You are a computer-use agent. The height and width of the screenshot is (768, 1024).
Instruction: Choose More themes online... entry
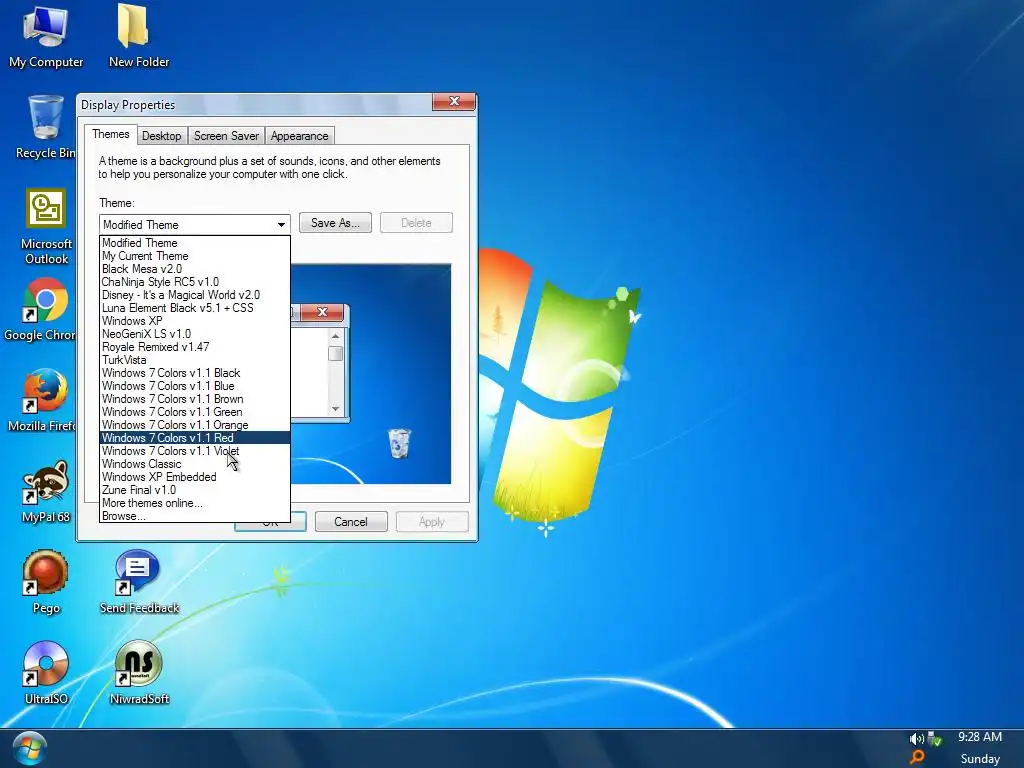tap(195, 503)
